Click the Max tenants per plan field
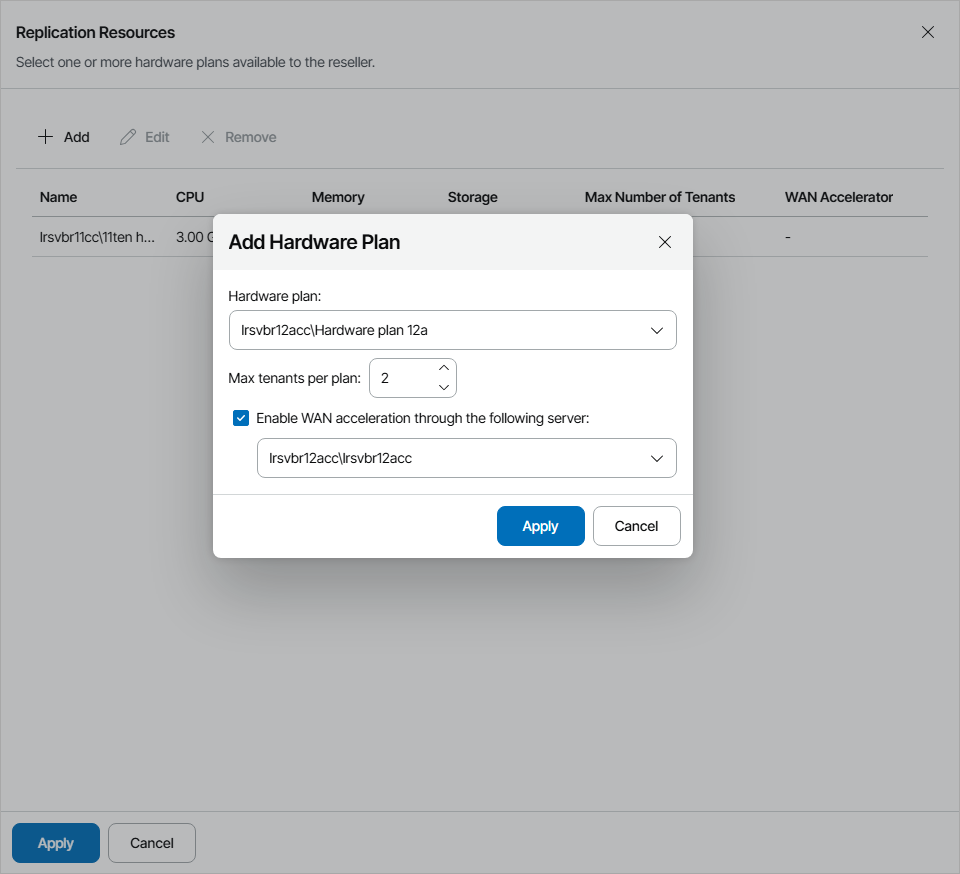The width and height of the screenshot is (960, 874). pyautogui.click(x=400, y=379)
